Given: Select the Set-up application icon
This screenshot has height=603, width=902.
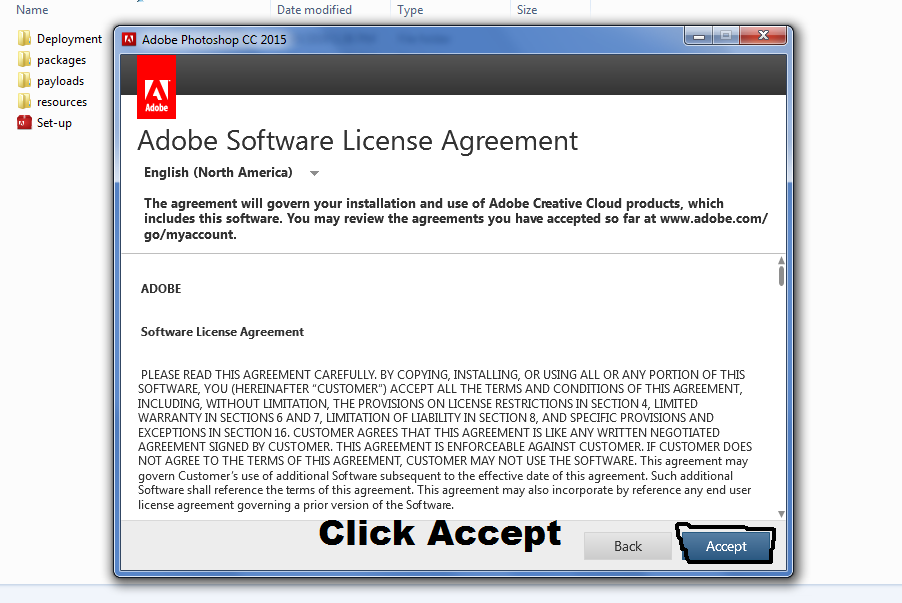Looking at the screenshot, I should pos(24,123).
